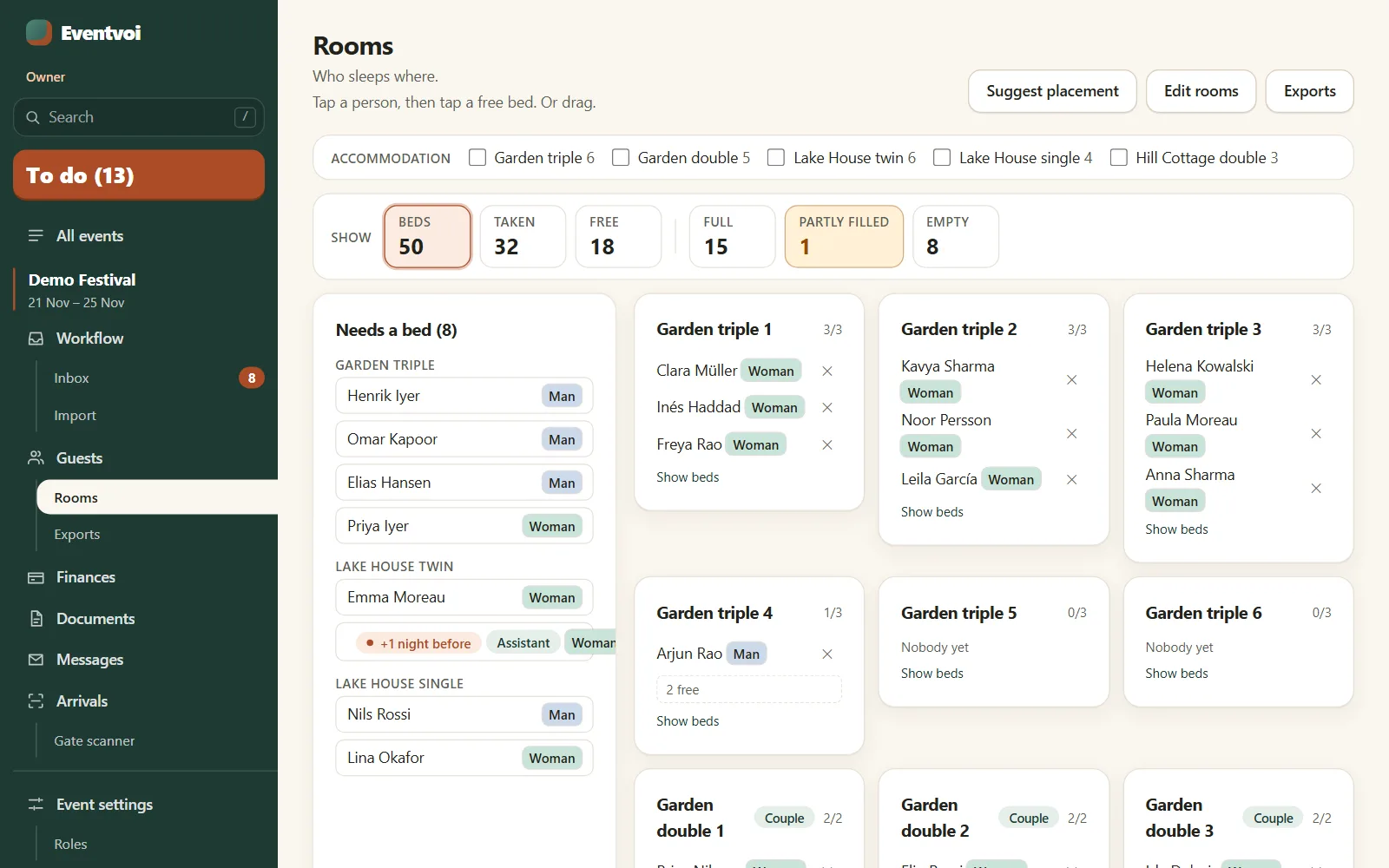The width and height of the screenshot is (1389, 868).
Task: Expand Show beds for Garden triple 5
Action: pos(932,674)
